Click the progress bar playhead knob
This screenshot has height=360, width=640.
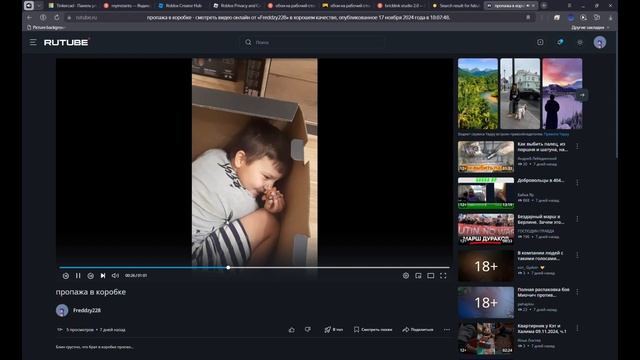(x=228, y=268)
